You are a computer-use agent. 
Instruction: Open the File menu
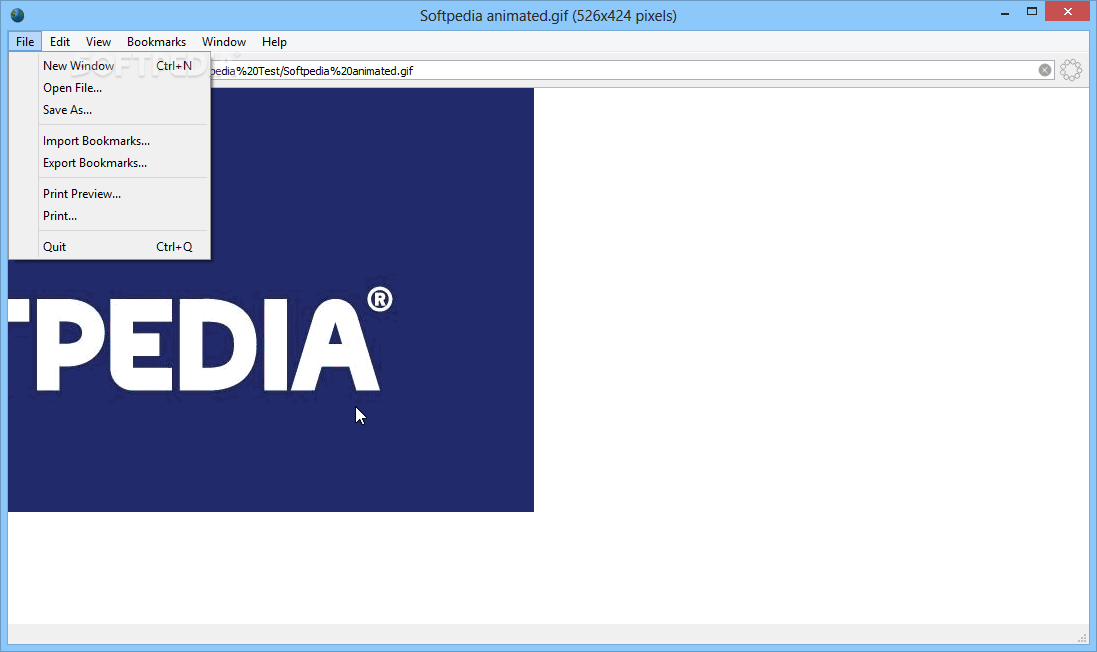[x=25, y=42]
